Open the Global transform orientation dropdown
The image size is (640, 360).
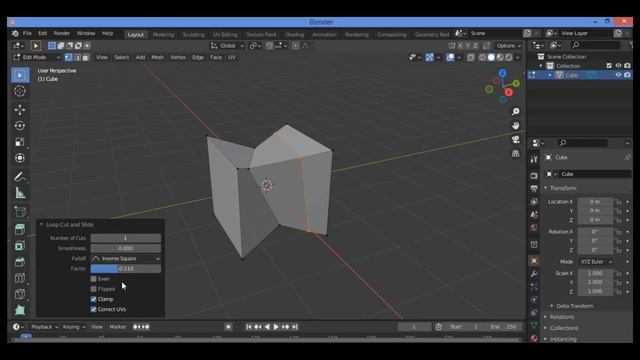227,46
